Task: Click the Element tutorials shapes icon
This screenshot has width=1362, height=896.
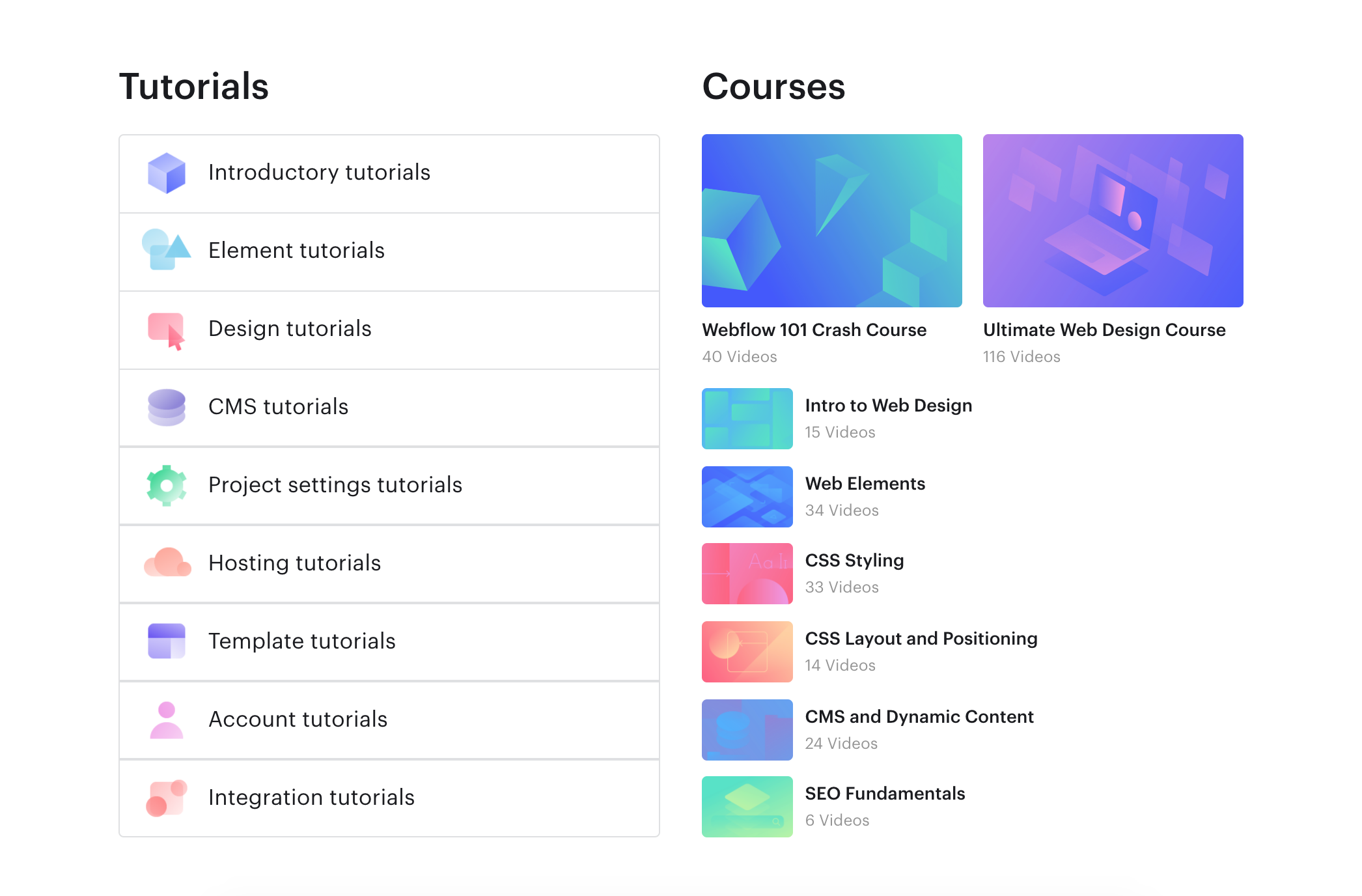Action: coord(167,251)
